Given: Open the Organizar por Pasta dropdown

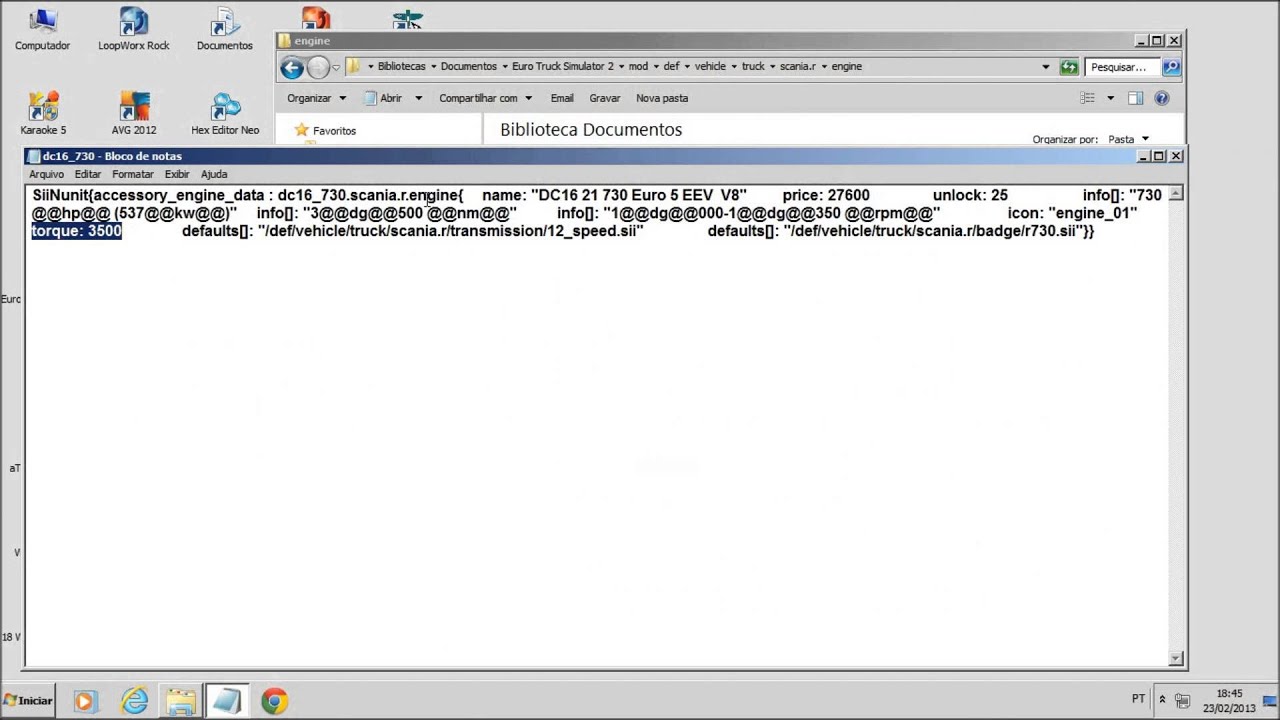Looking at the screenshot, I should 1128,140.
